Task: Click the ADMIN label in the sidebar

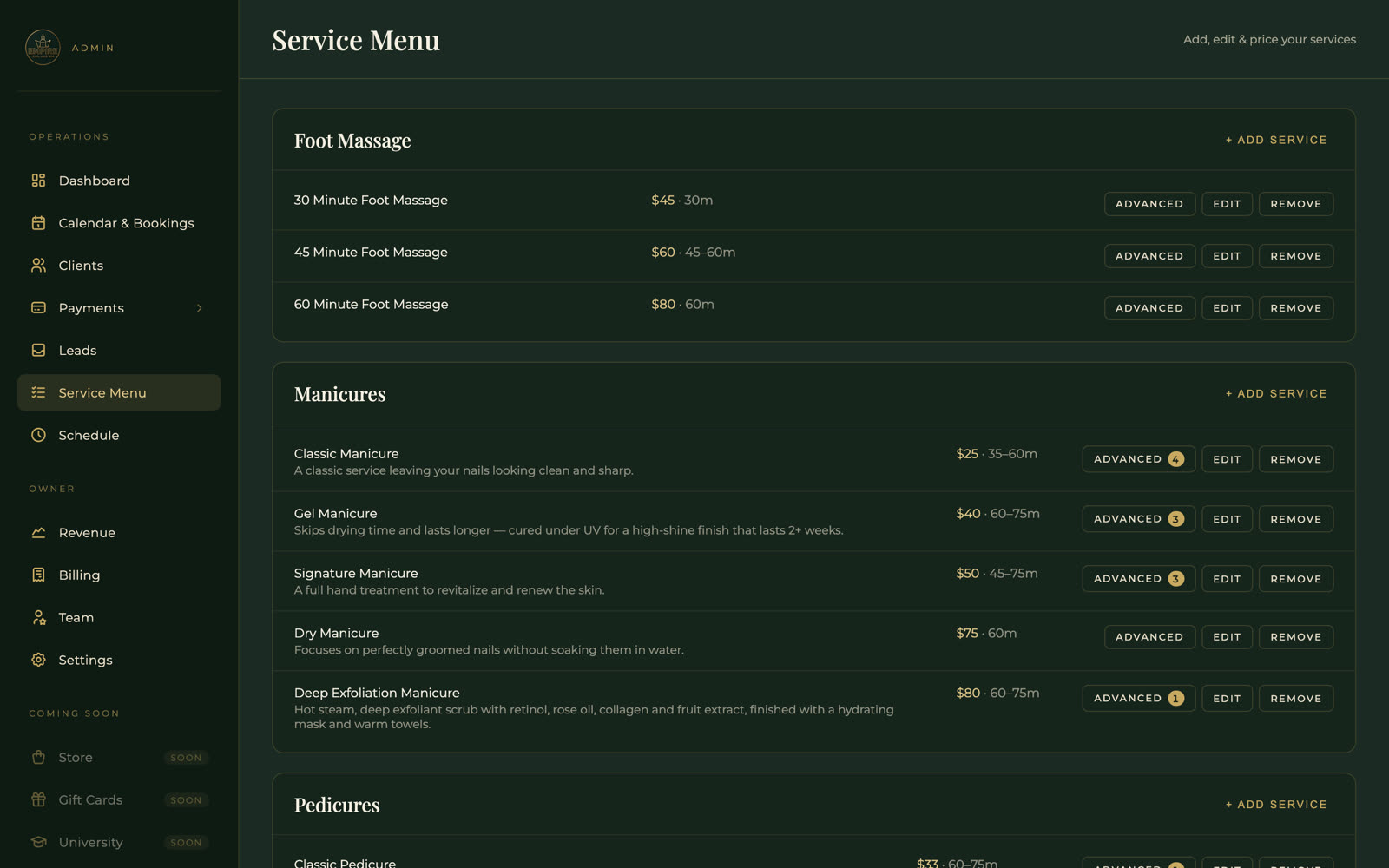Action: point(93,49)
